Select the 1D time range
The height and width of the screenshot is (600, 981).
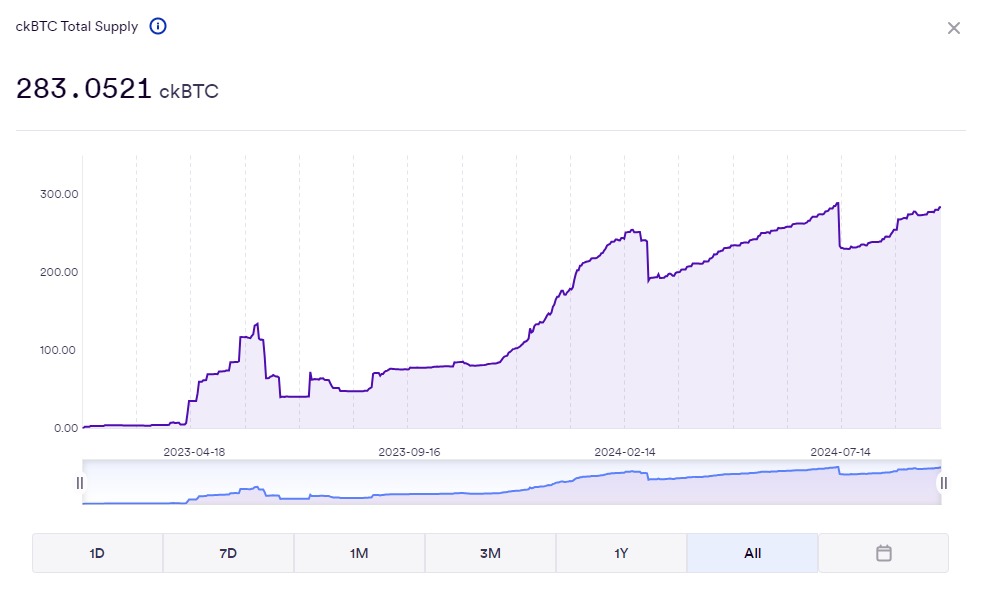coord(97,552)
